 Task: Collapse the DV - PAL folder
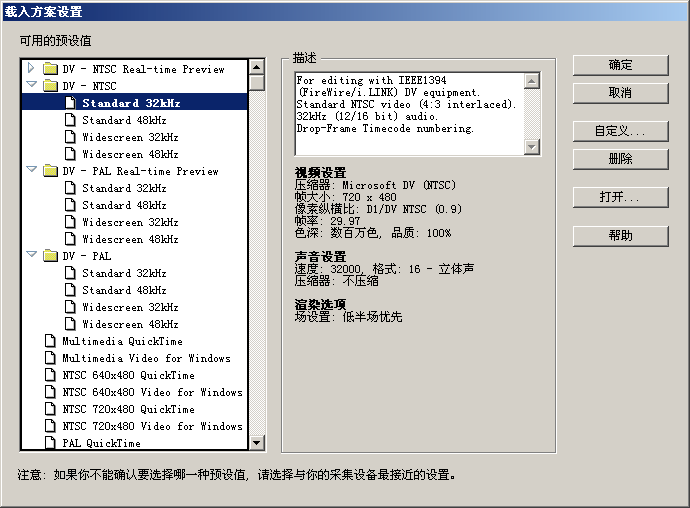click(x=31, y=254)
